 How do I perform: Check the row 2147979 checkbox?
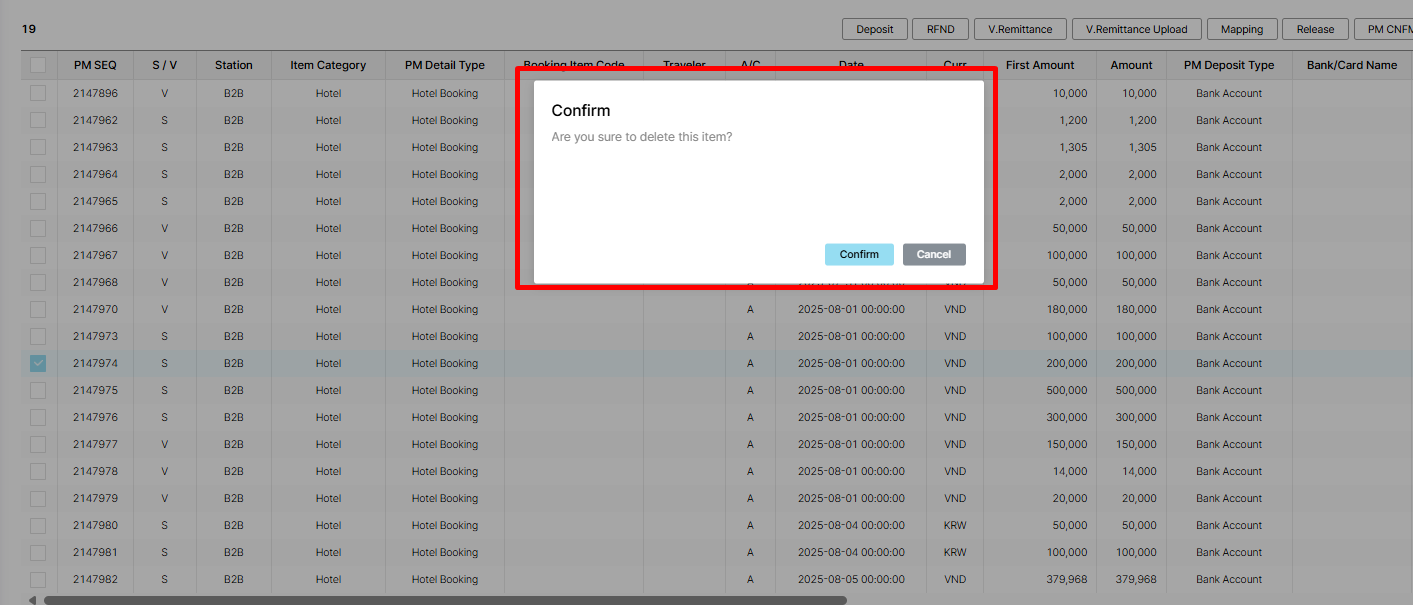(x=38, y=498)
